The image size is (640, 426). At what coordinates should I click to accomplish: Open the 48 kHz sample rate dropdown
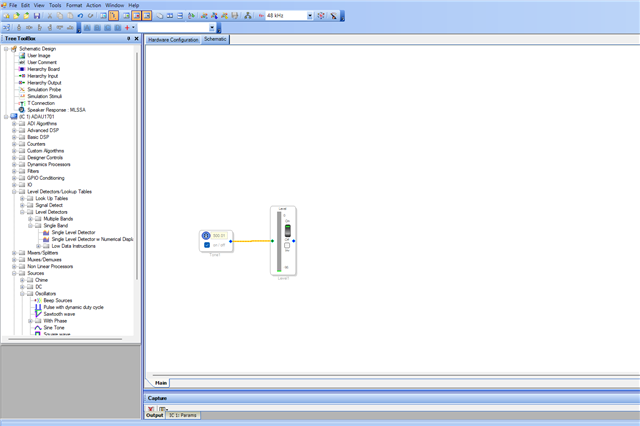[309, 16]
